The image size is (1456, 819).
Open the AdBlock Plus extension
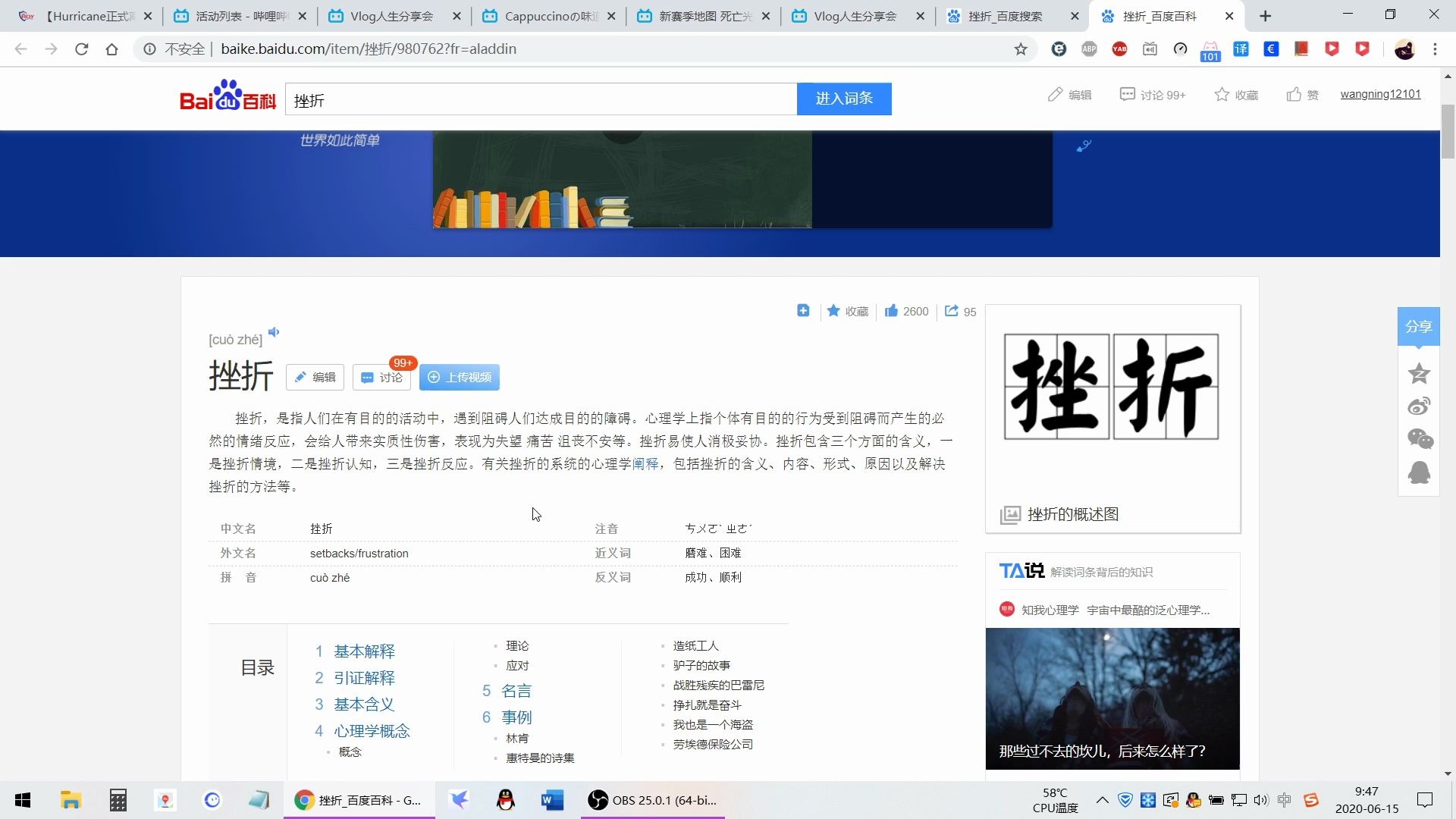click(x=1089, y=49)
